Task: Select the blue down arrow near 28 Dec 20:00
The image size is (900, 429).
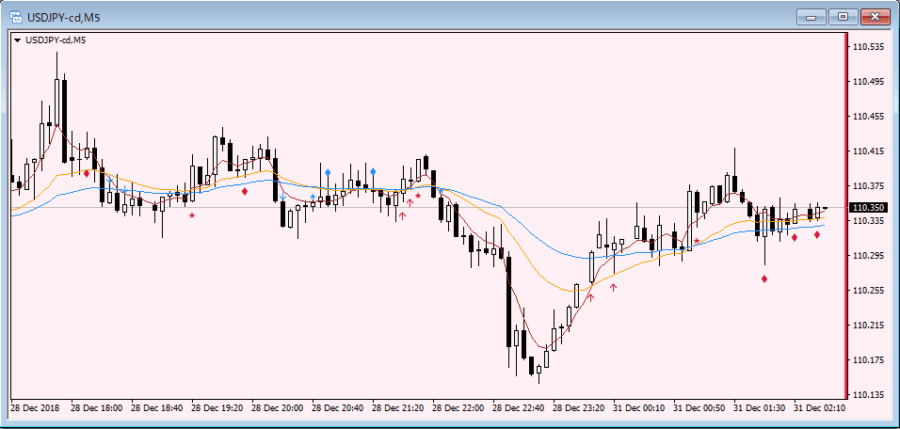Action: [x=283, y=197]
